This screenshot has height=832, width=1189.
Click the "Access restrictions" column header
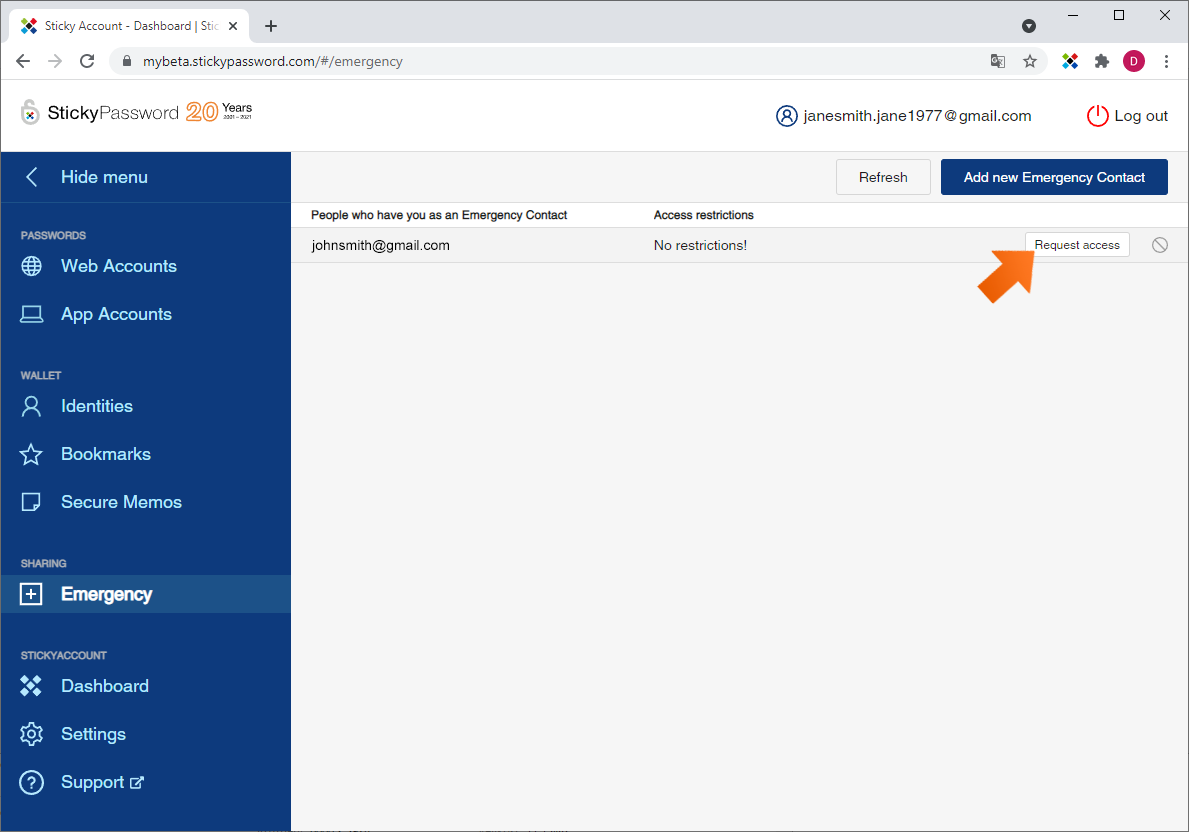tap(704, 215)
